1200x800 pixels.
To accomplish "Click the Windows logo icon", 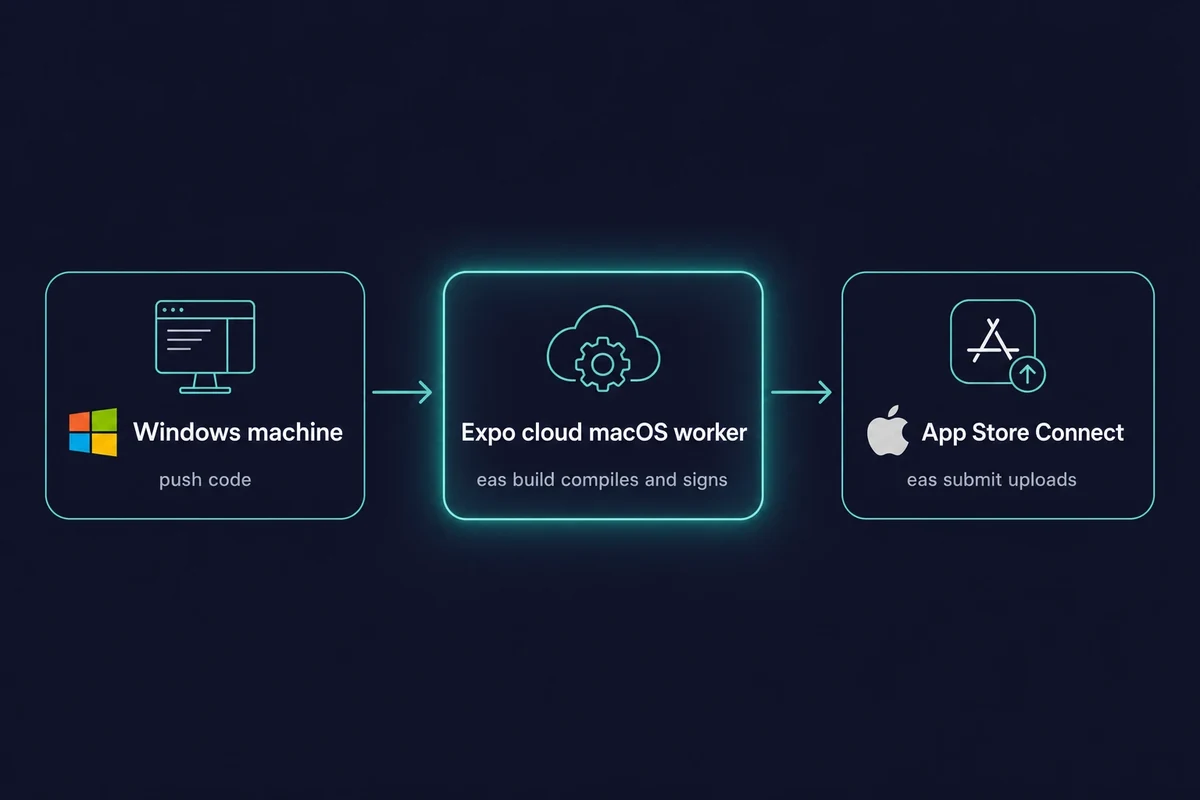I will click(93, 432).
